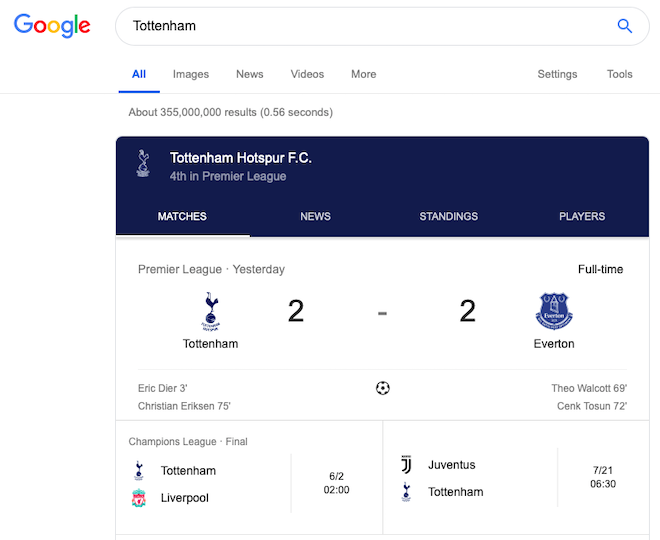
Task: Open the More search options dropdown
Action: [363, 74]
